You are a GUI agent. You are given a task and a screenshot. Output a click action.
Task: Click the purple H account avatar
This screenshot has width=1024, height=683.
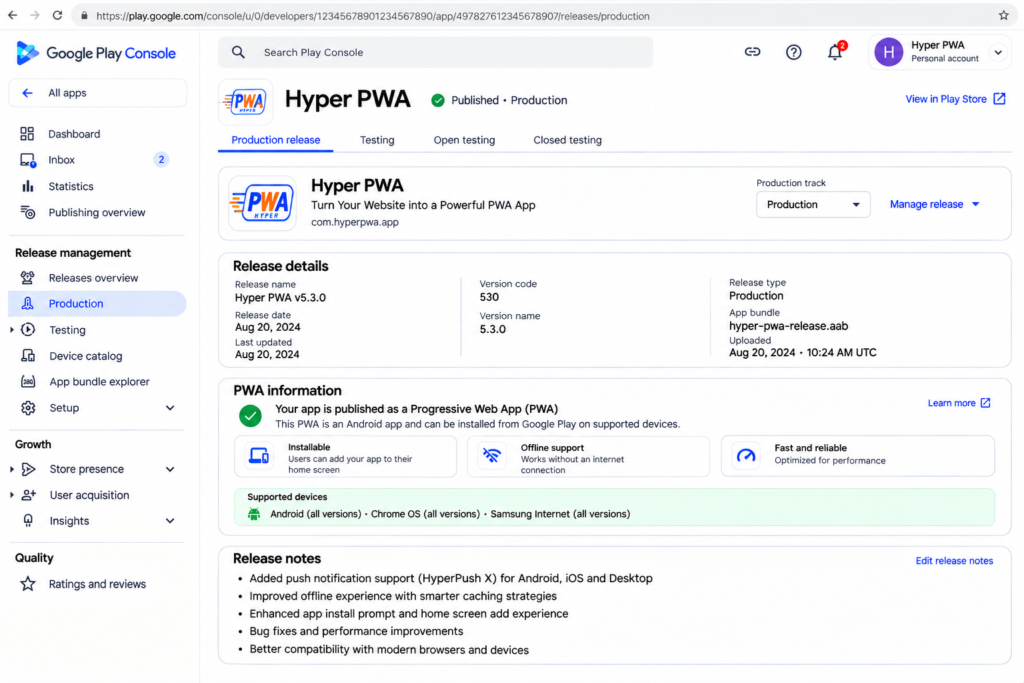[888, 52]
